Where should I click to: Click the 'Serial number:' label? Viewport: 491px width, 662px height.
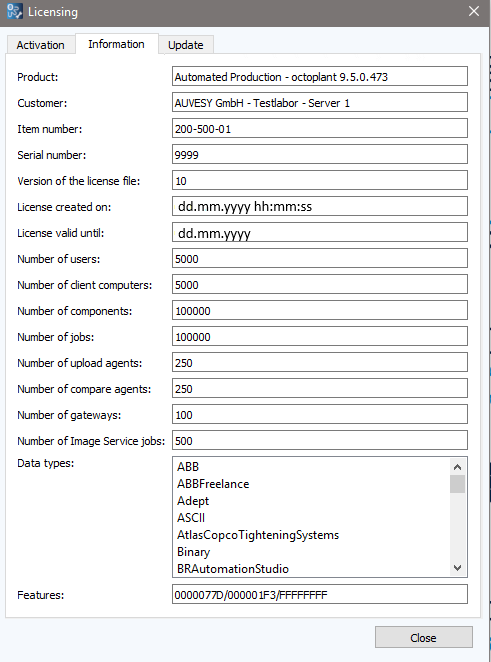point(52,155)
